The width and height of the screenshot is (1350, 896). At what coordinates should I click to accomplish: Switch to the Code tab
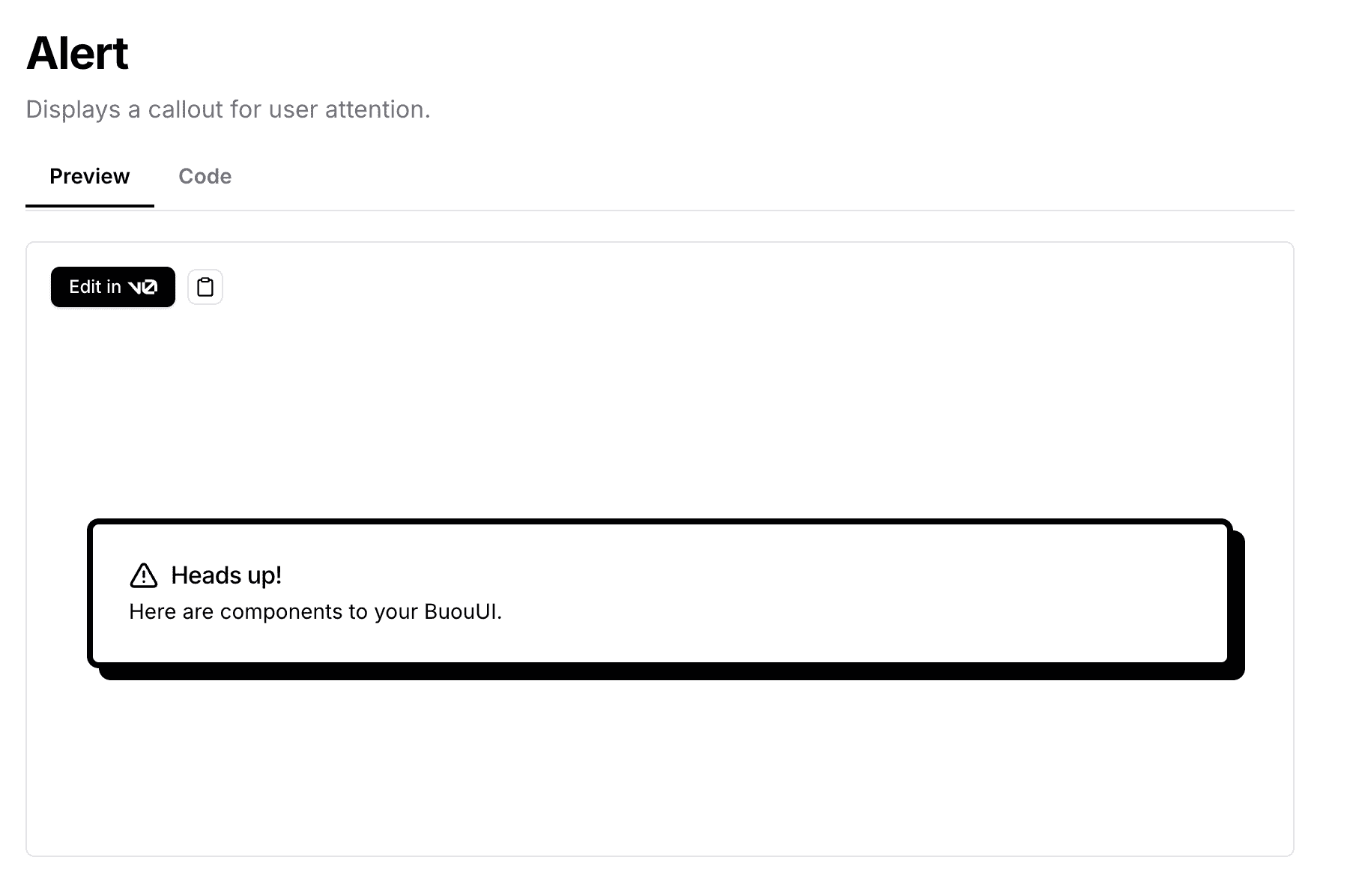click(205, 176)
